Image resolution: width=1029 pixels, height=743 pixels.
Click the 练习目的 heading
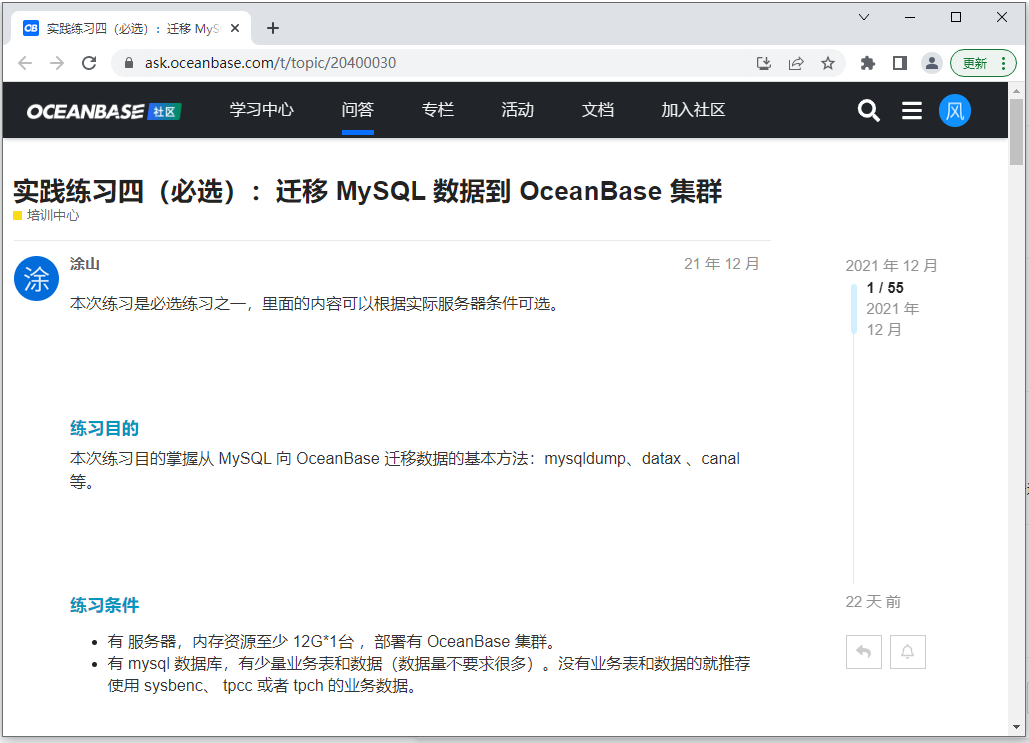click(104, 429)
